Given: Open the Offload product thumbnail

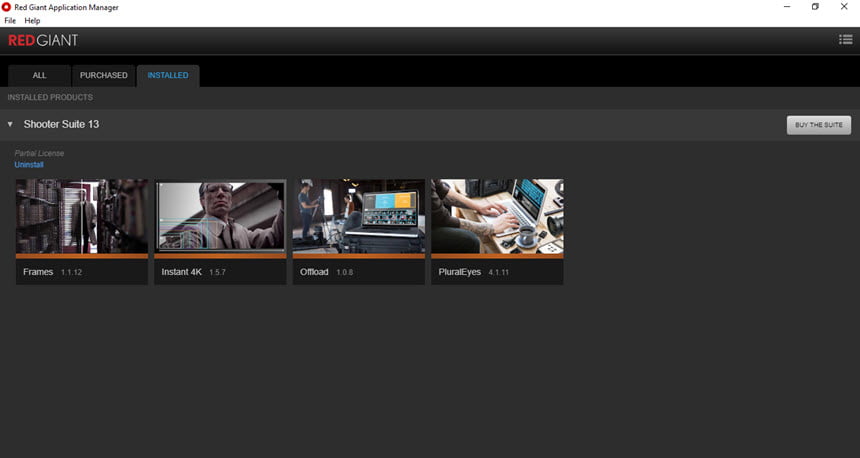Looking at the screenshot, I should tap(359, 216).
